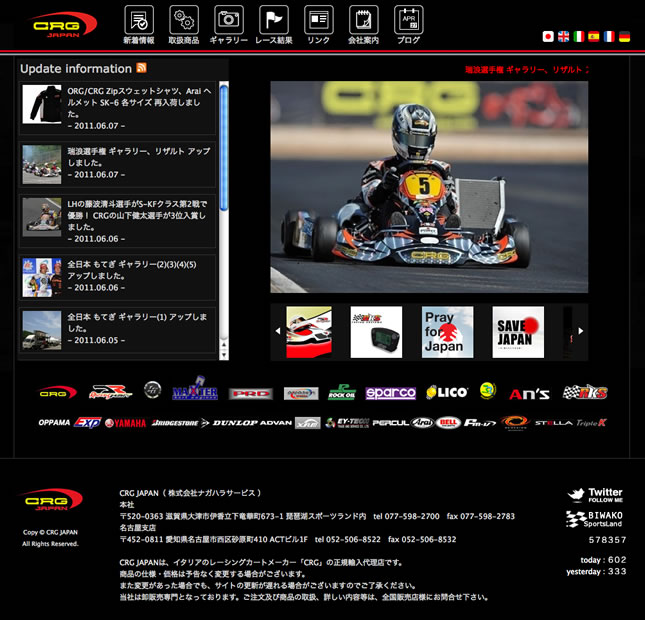Viewport: 645px width, 620px height.
Task: Click the Bell helmets sponsor logo
Action: (448, 423)
